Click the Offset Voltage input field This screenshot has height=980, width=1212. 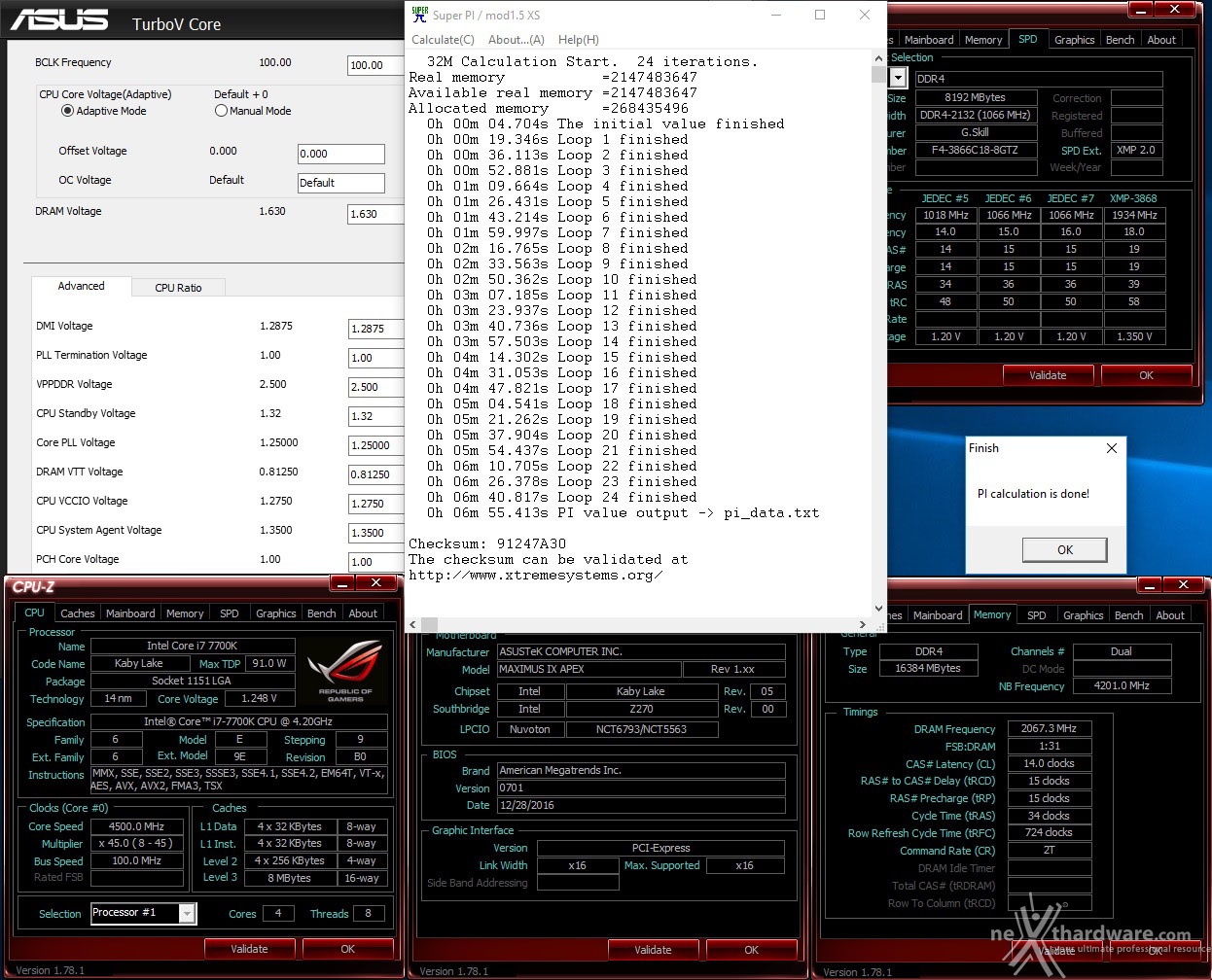(x=341, y=154)
